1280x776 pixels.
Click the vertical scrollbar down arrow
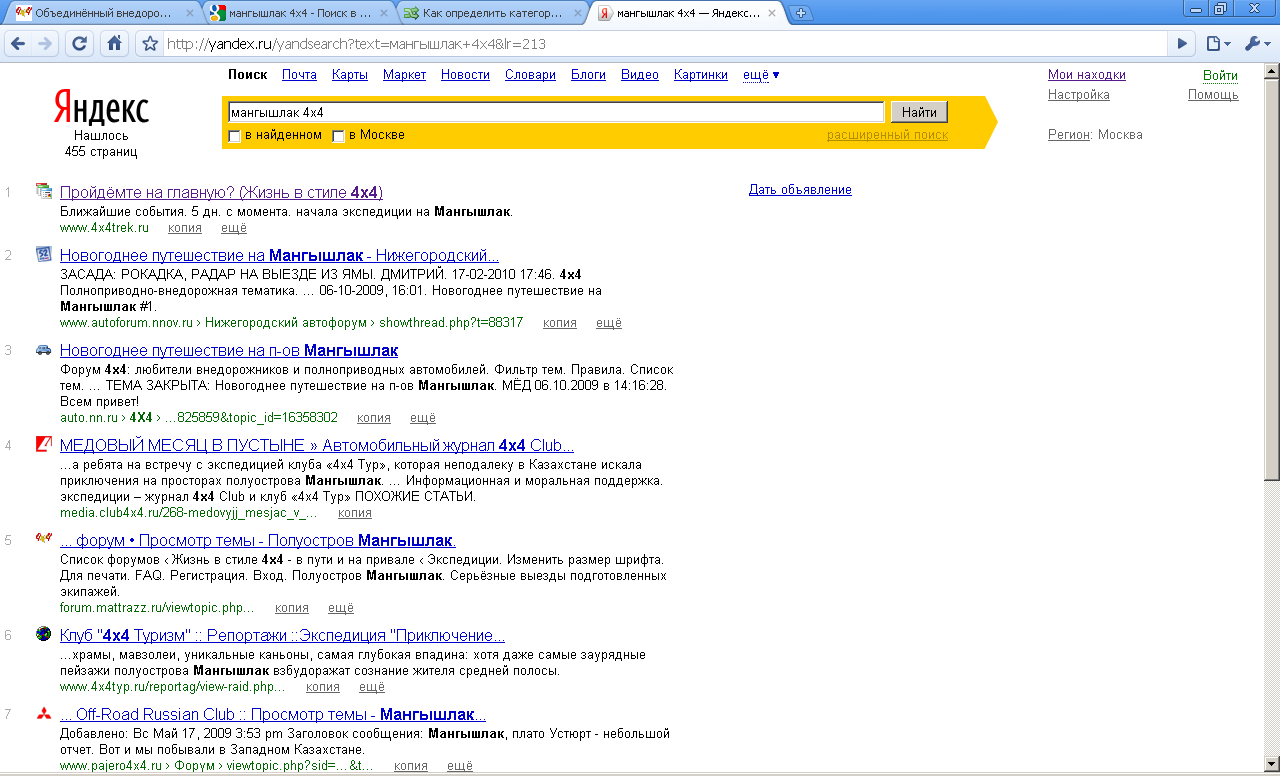1271,767
